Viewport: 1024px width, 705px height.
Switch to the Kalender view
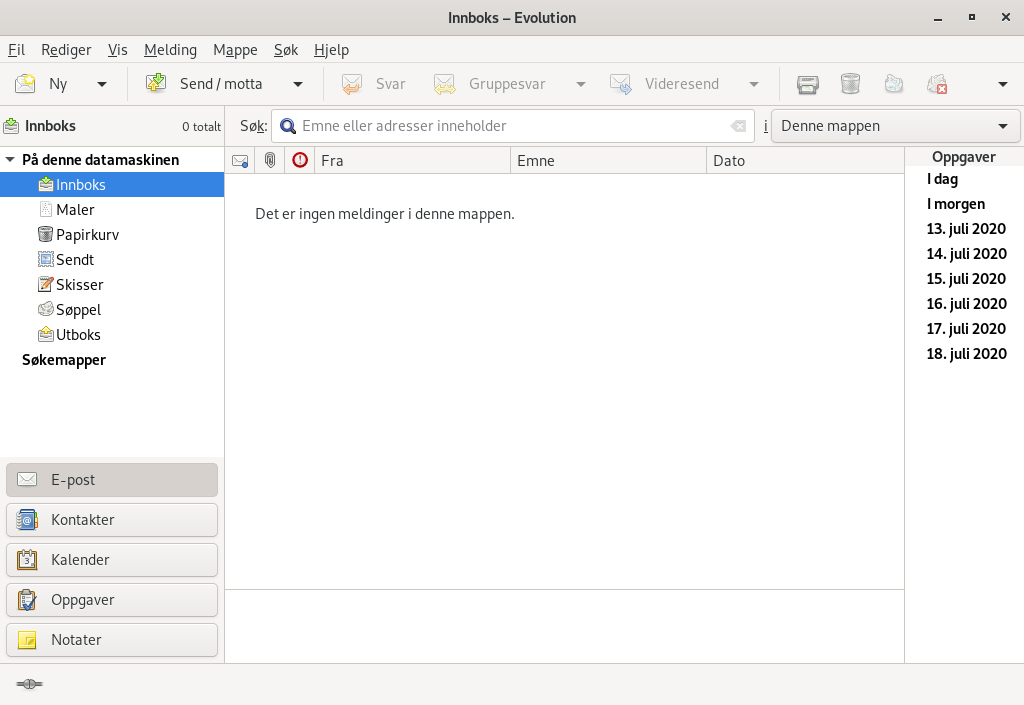click(112, 560)
